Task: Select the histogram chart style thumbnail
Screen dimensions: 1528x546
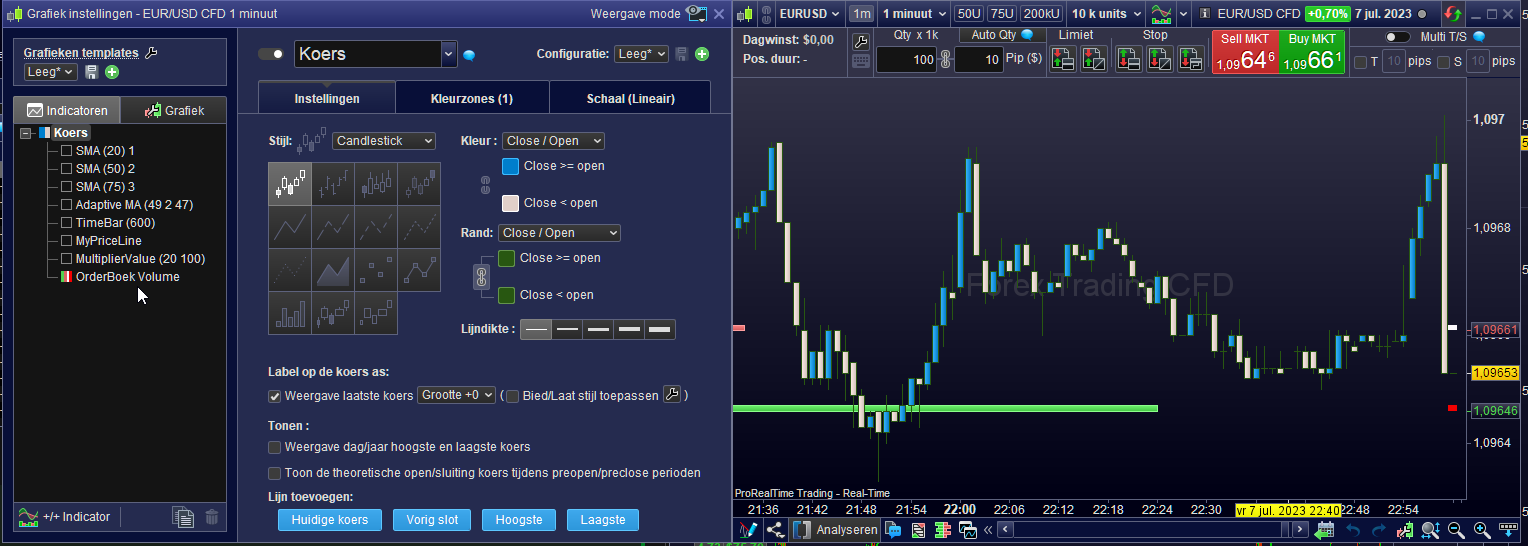Action: click(x=290, y=313)
